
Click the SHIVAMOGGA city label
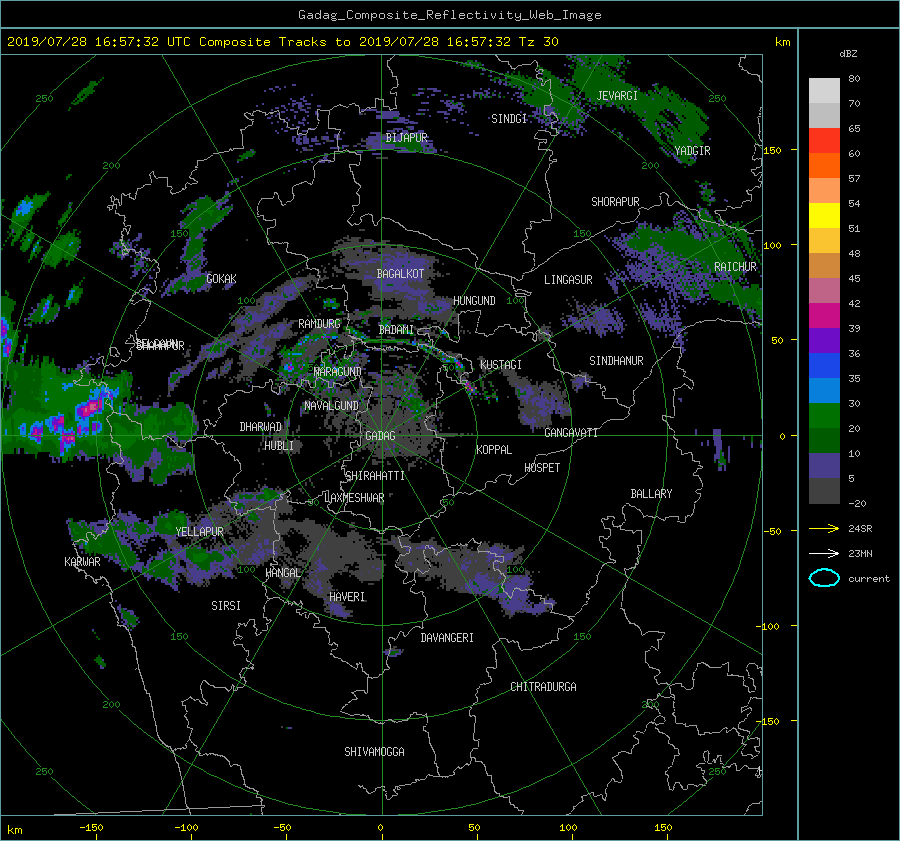pyautogui.click(x=374, y=752)
